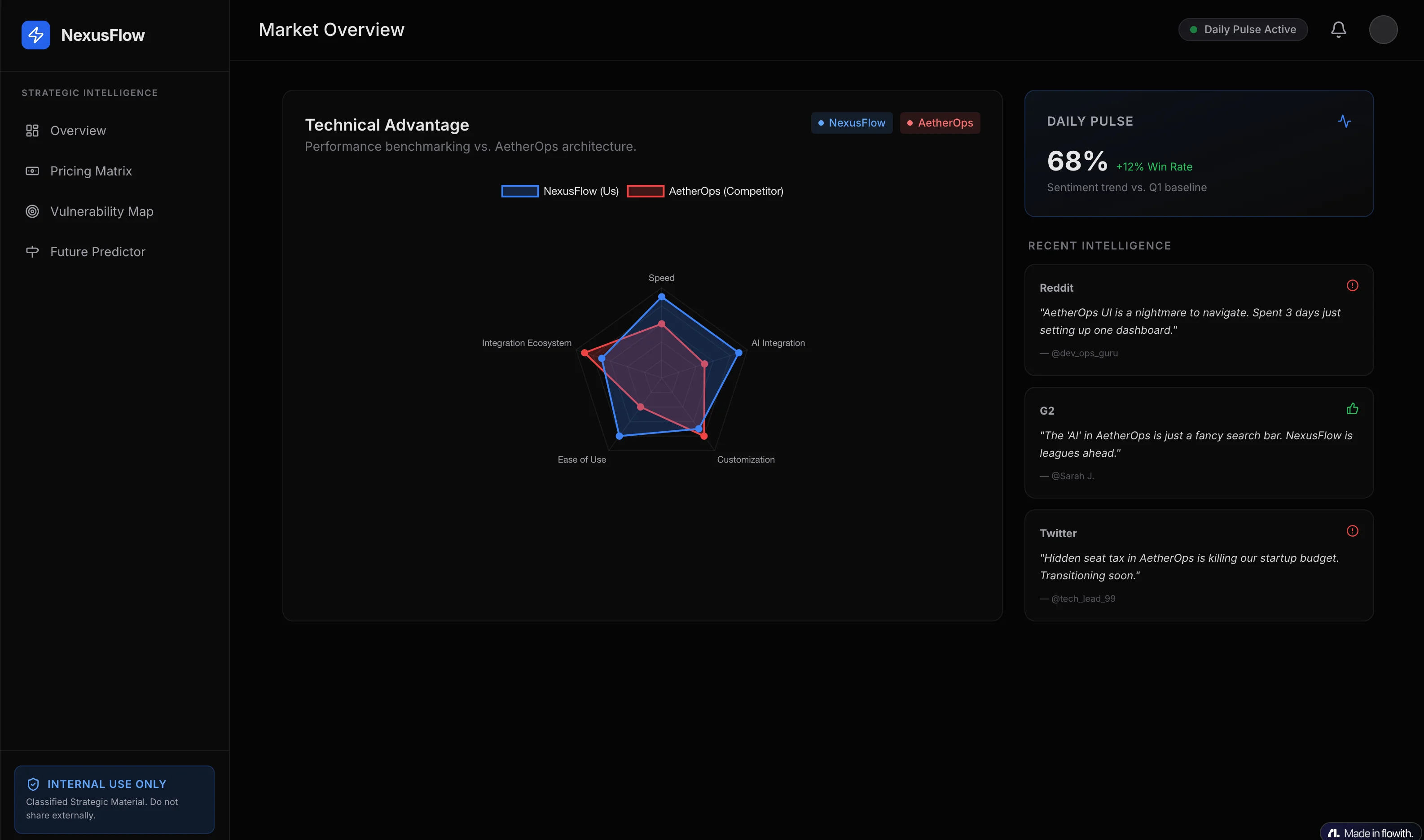Click the Daily Pulse activity icon
The width and height of the screenshot is (1424, 840).
(x=1344, y=121)
